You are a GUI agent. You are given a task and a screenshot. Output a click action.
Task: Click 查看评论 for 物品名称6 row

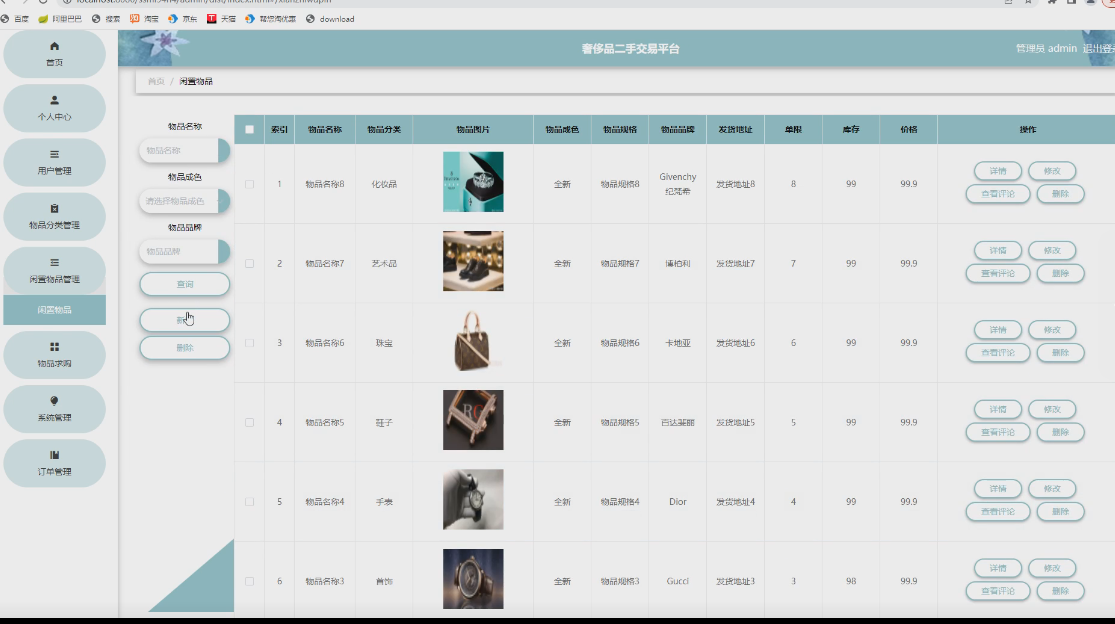pos(998,353)
